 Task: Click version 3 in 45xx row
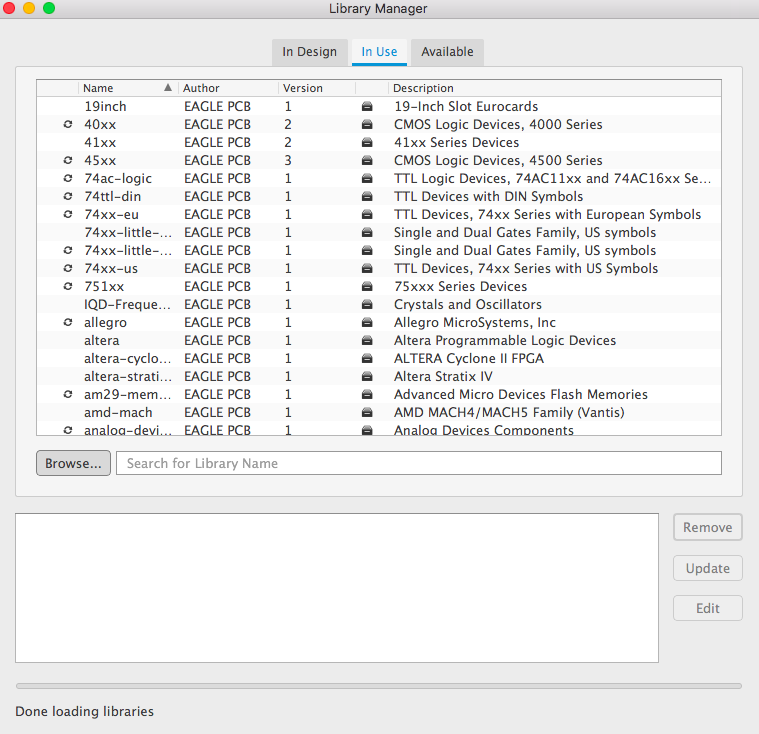click(288, 160)
